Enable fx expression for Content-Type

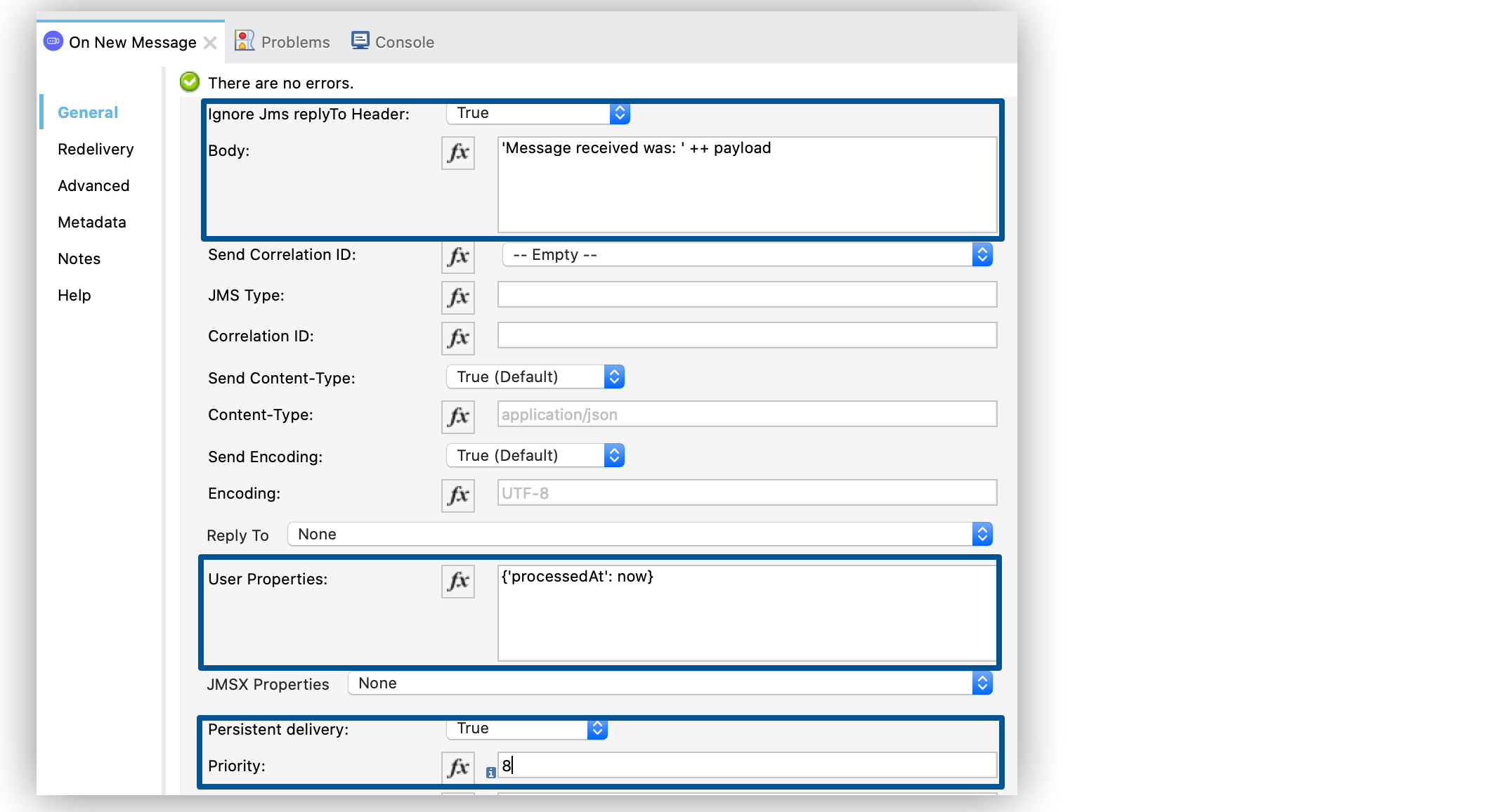tap(458, 417)
